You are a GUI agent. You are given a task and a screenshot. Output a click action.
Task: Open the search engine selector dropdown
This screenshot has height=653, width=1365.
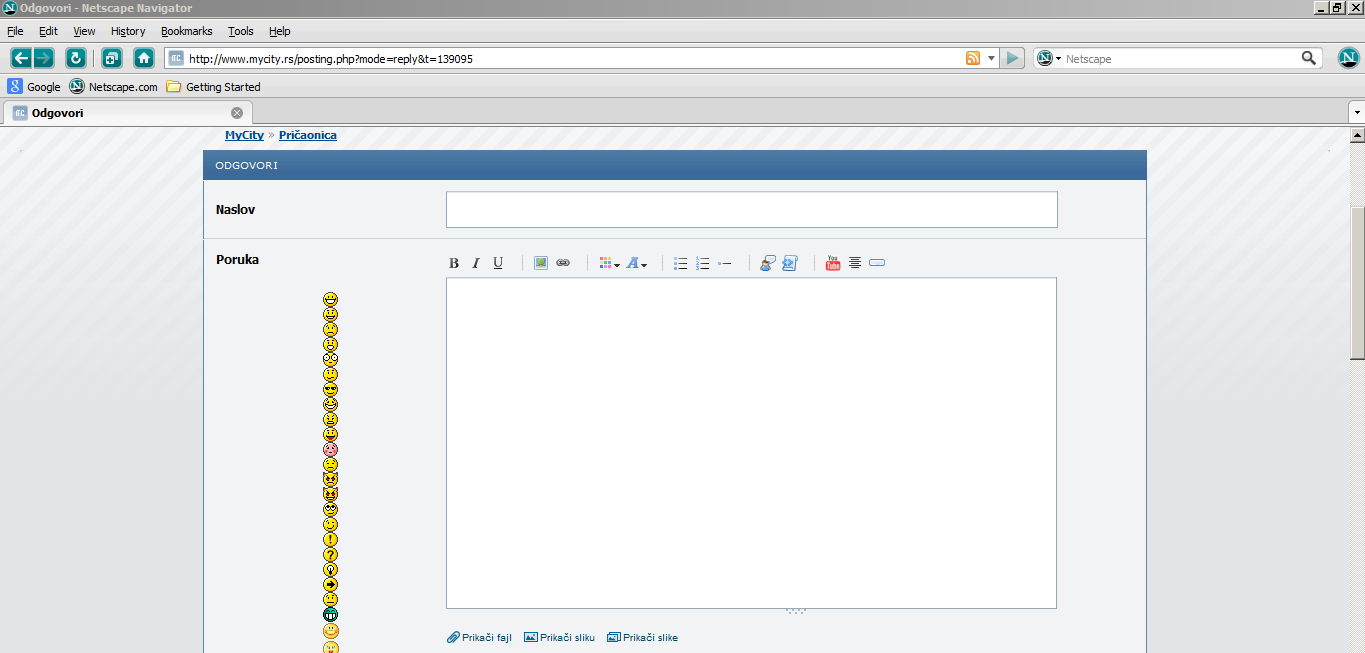point(1049,58)
